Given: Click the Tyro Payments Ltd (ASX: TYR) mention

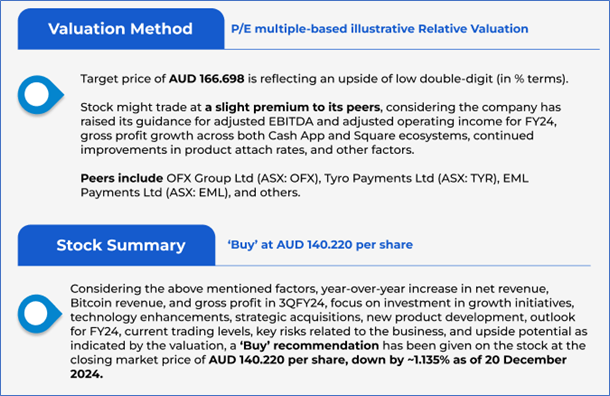Looking at the screenshot, I should (412, 178).
